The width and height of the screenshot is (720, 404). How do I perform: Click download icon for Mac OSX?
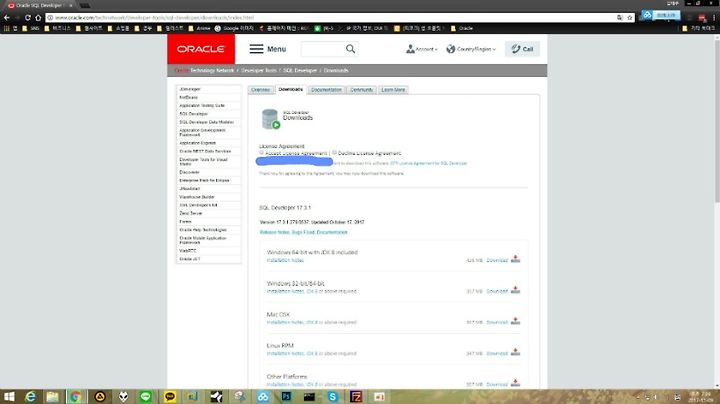(515, 321)
